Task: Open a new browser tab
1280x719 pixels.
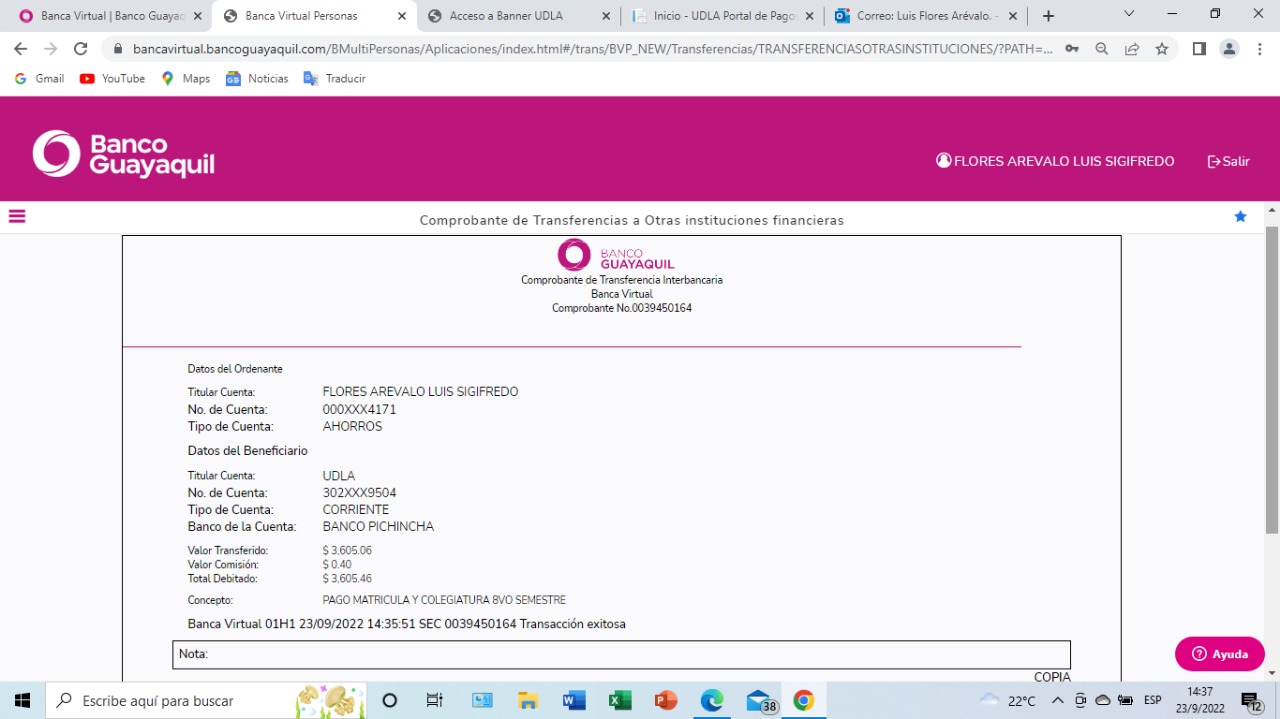Action: tap(1048, 16)
